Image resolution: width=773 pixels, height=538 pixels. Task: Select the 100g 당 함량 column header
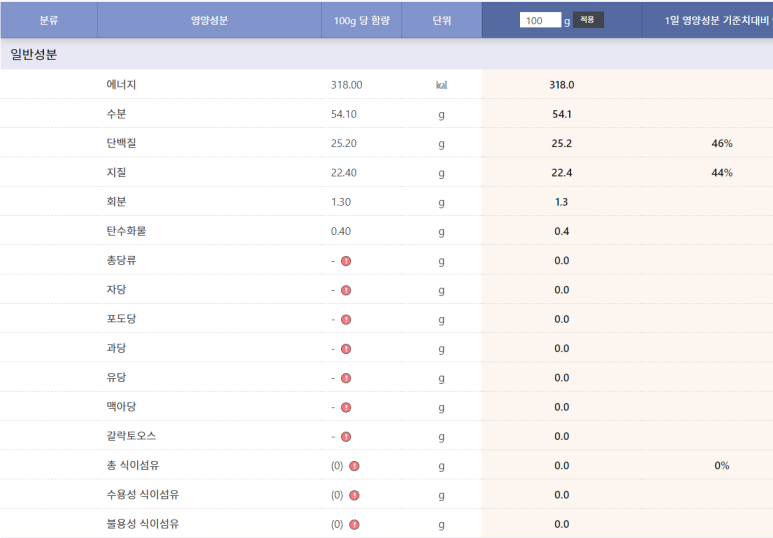pos(362,20)
